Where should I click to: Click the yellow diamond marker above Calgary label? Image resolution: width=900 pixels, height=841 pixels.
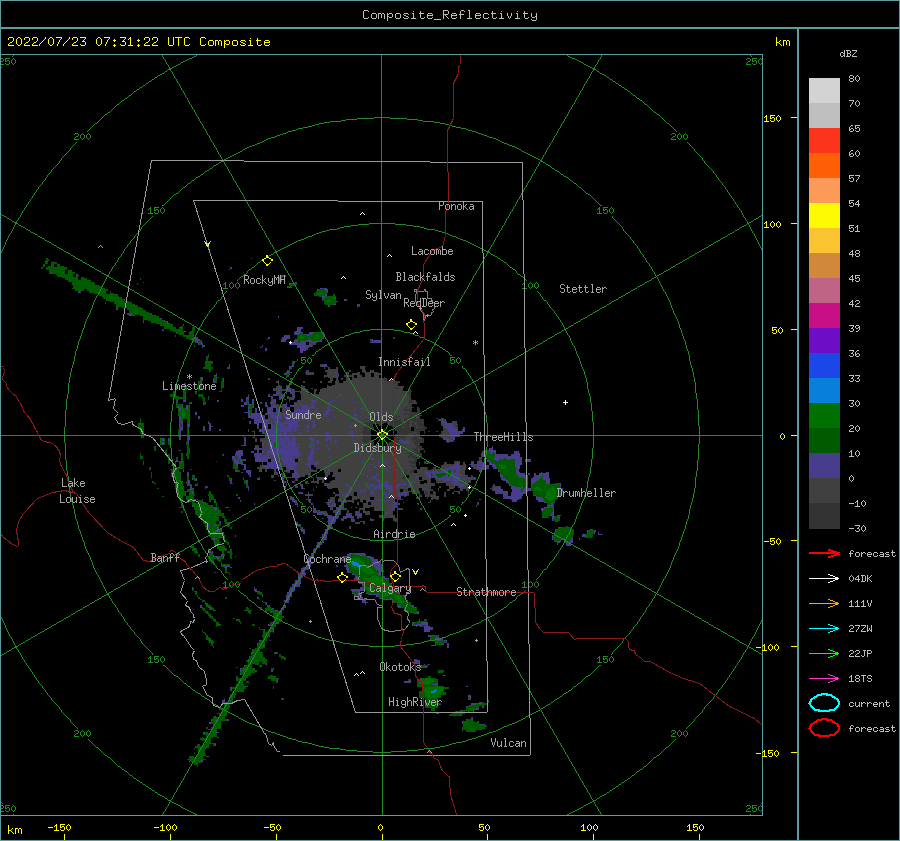point(395,576)
